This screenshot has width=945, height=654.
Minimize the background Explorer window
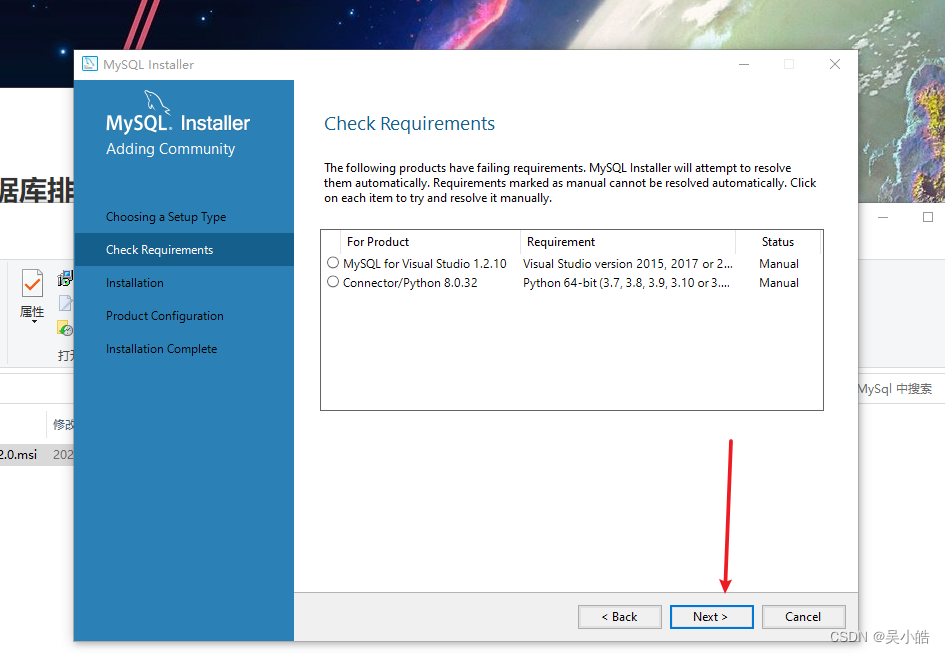coord(883,217)
